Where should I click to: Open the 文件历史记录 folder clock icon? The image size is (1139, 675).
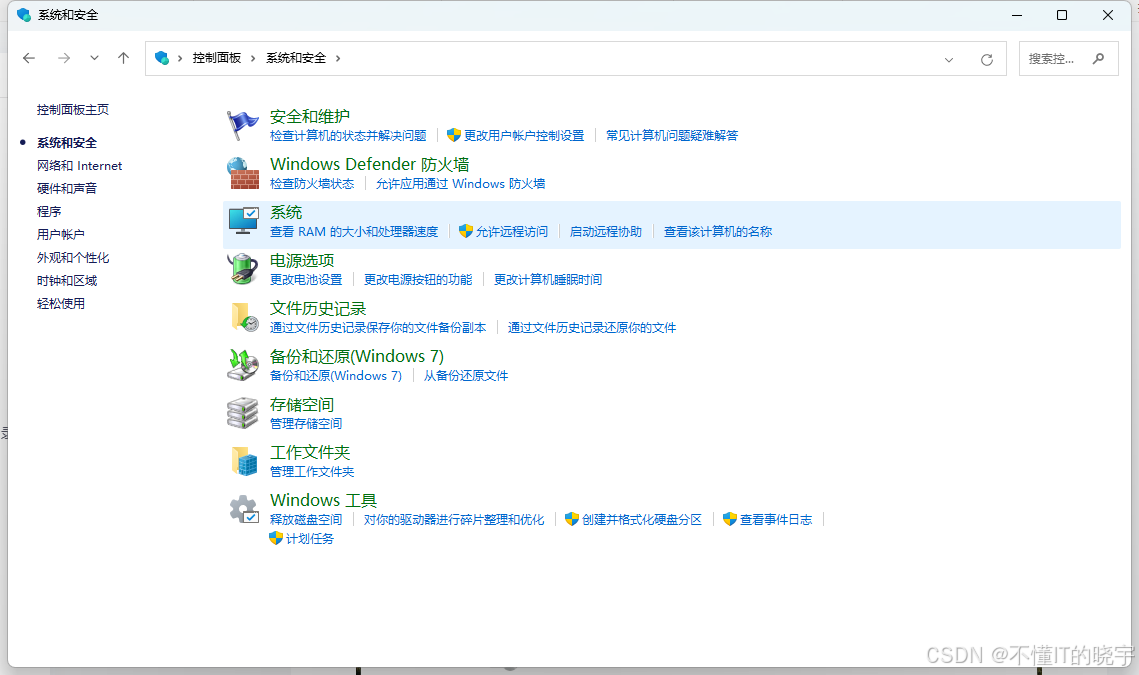(244, 318)
